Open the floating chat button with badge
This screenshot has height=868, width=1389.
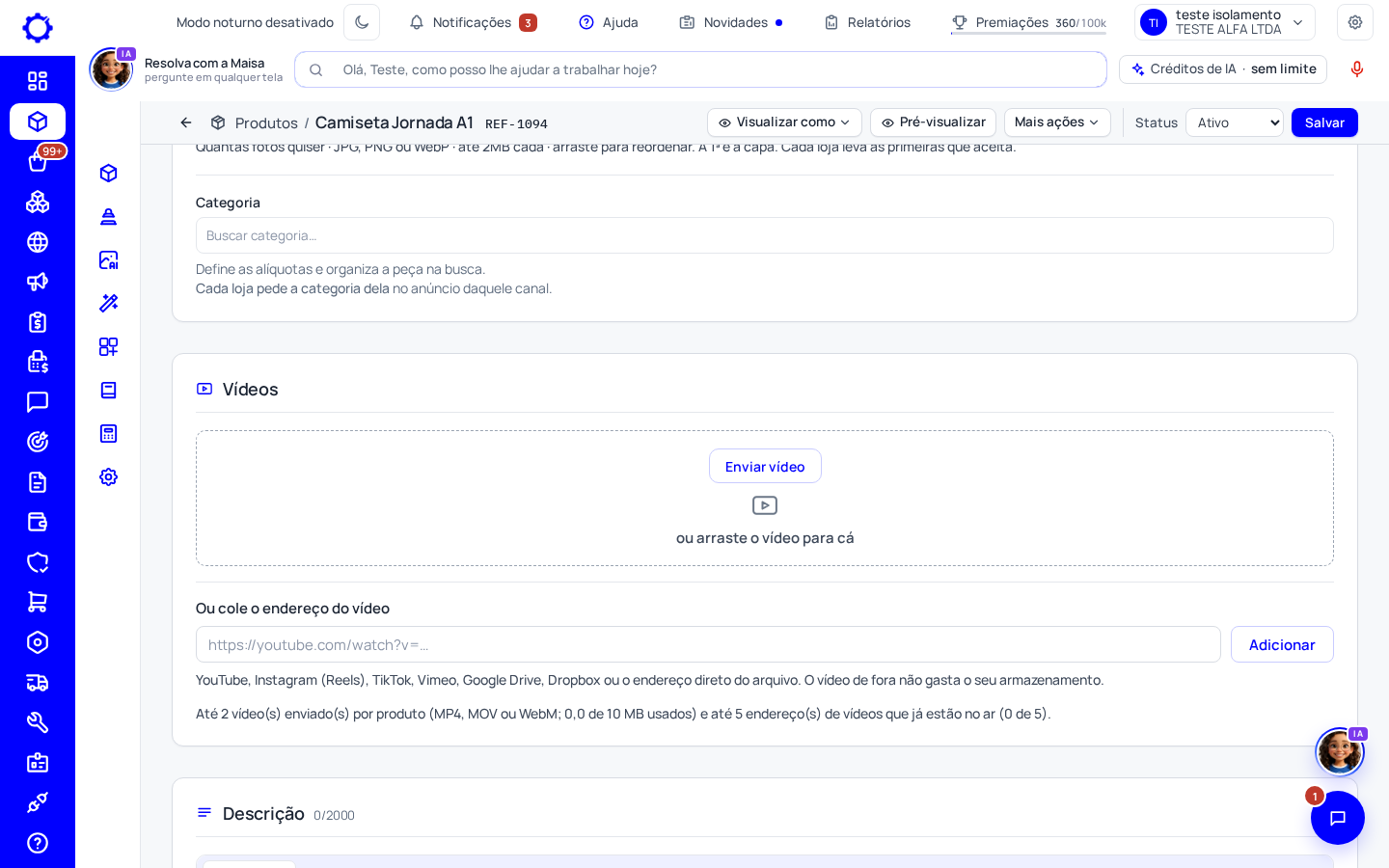(x=1338, y=818)
